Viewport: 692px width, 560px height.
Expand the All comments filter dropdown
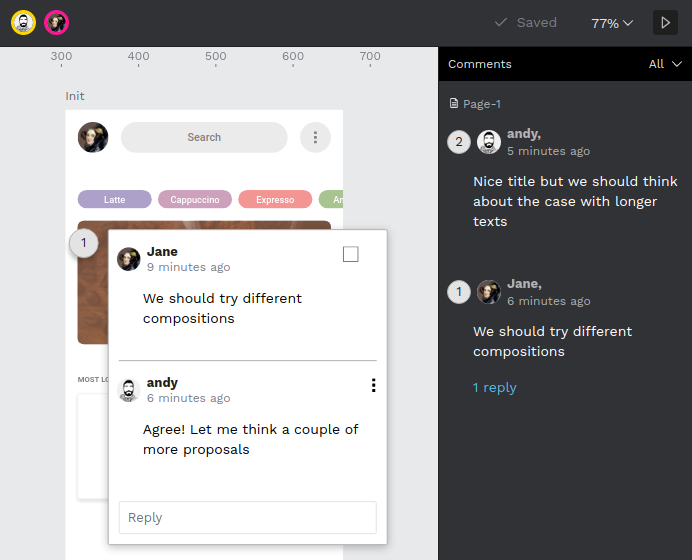tap(665, 64)
